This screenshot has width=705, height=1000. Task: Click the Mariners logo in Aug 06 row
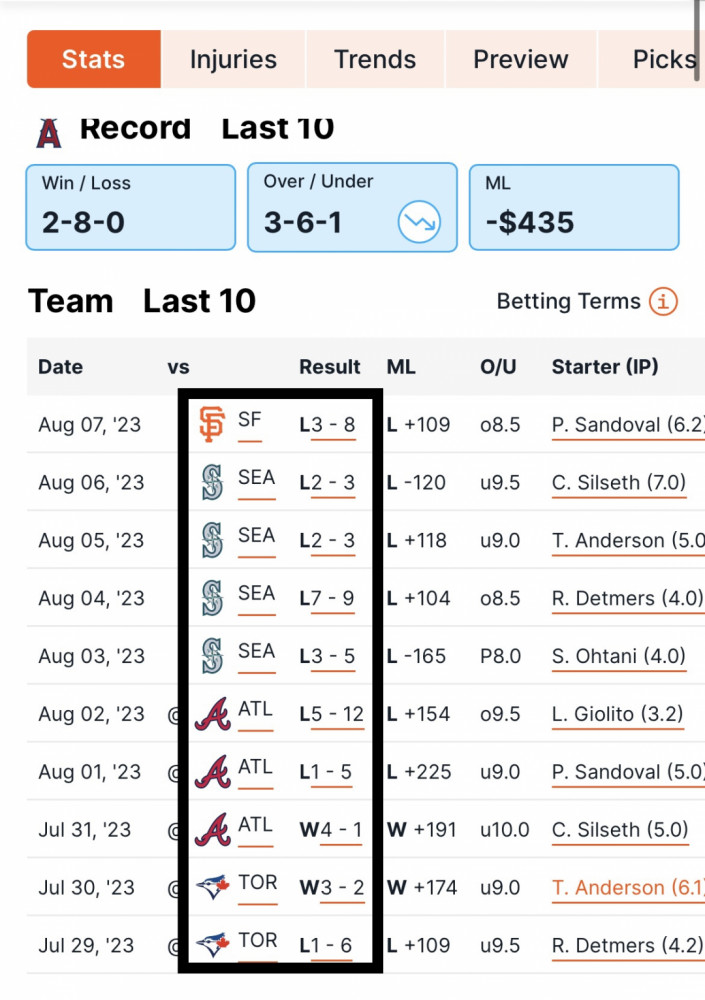pyautogui.click(x=212, y=482)
